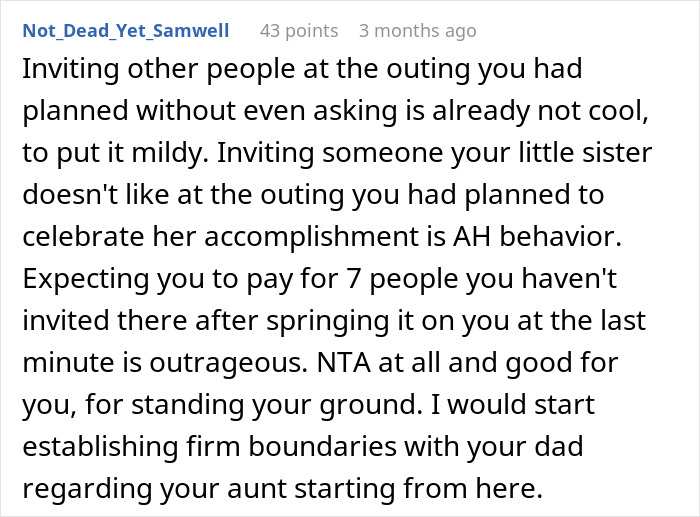Click the phrase already not cool
The width and height of the screenshot is (700, 517).
540,110
